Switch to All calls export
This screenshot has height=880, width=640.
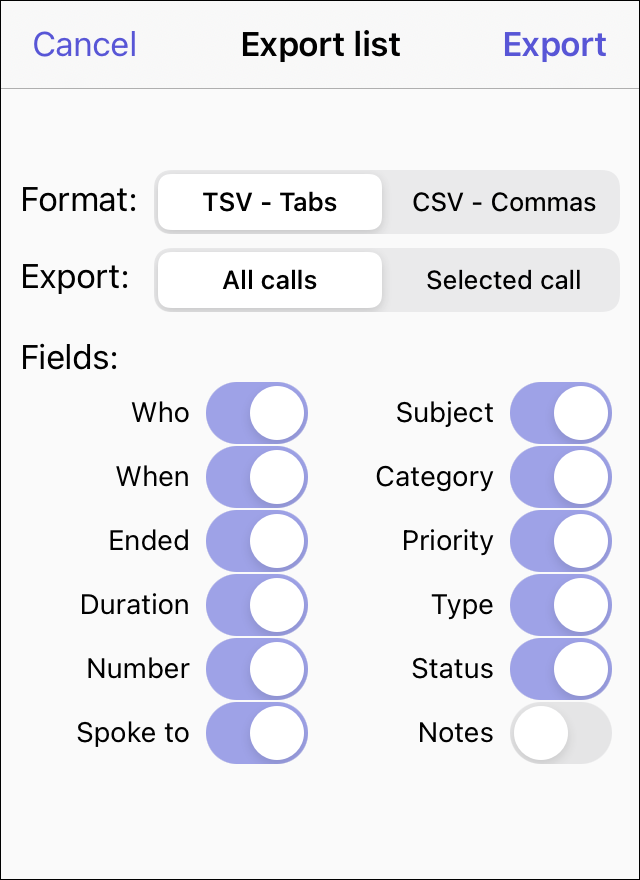[x=270, y=280]
